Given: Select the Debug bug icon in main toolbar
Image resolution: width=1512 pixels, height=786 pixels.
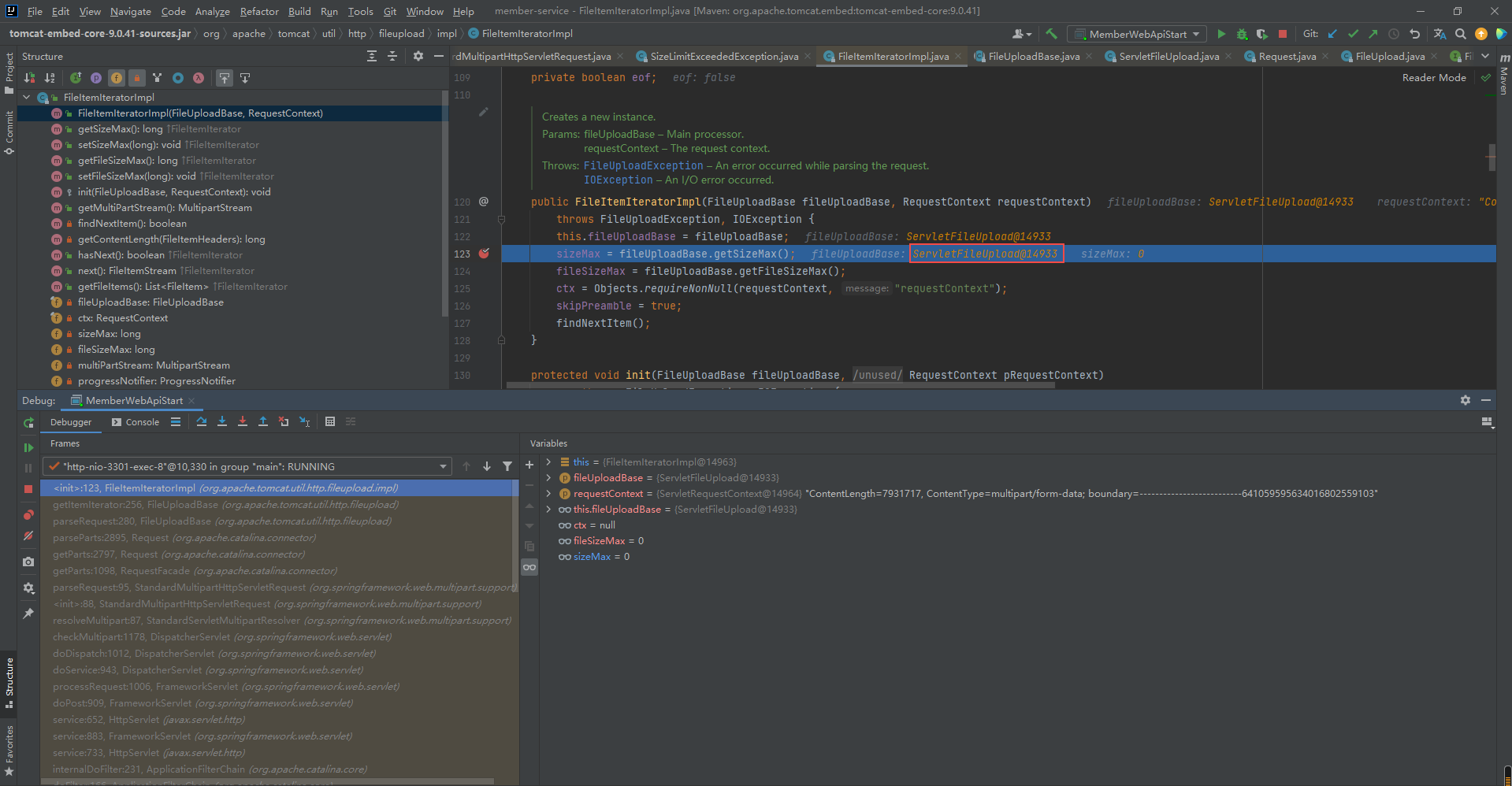Looking at the screenshot, I should coord(1242,35).
